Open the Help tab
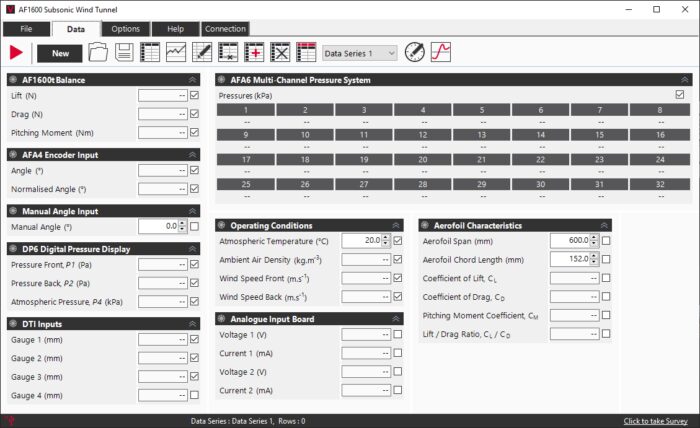 (175, 29)
